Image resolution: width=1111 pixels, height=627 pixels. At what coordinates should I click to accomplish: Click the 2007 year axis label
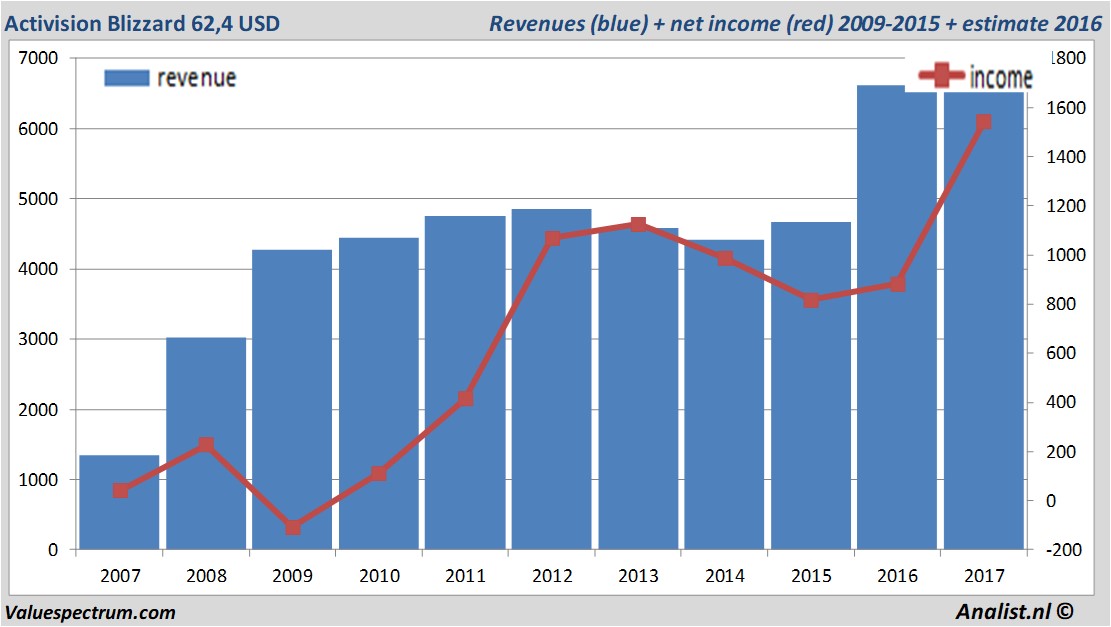pos(120,575)
